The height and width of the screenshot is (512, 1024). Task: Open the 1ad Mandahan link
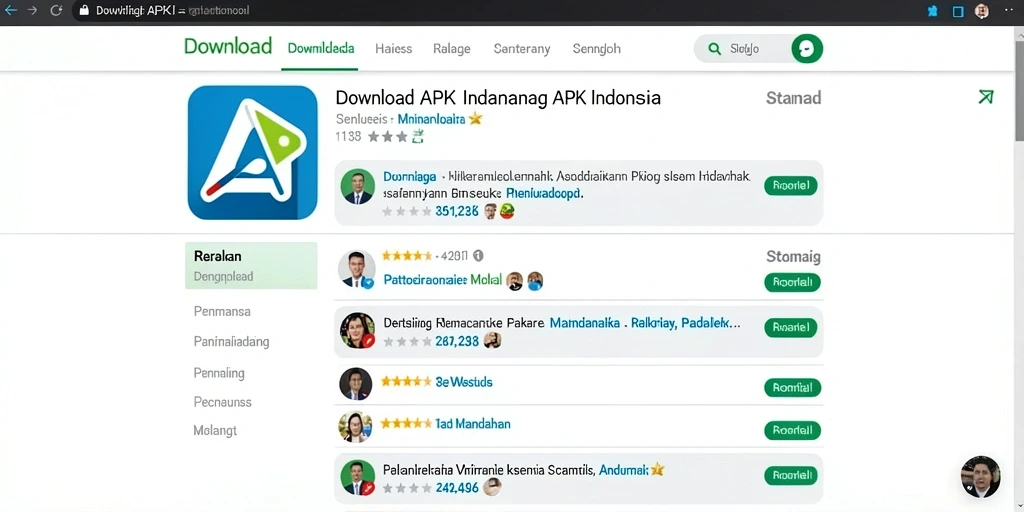473,424
